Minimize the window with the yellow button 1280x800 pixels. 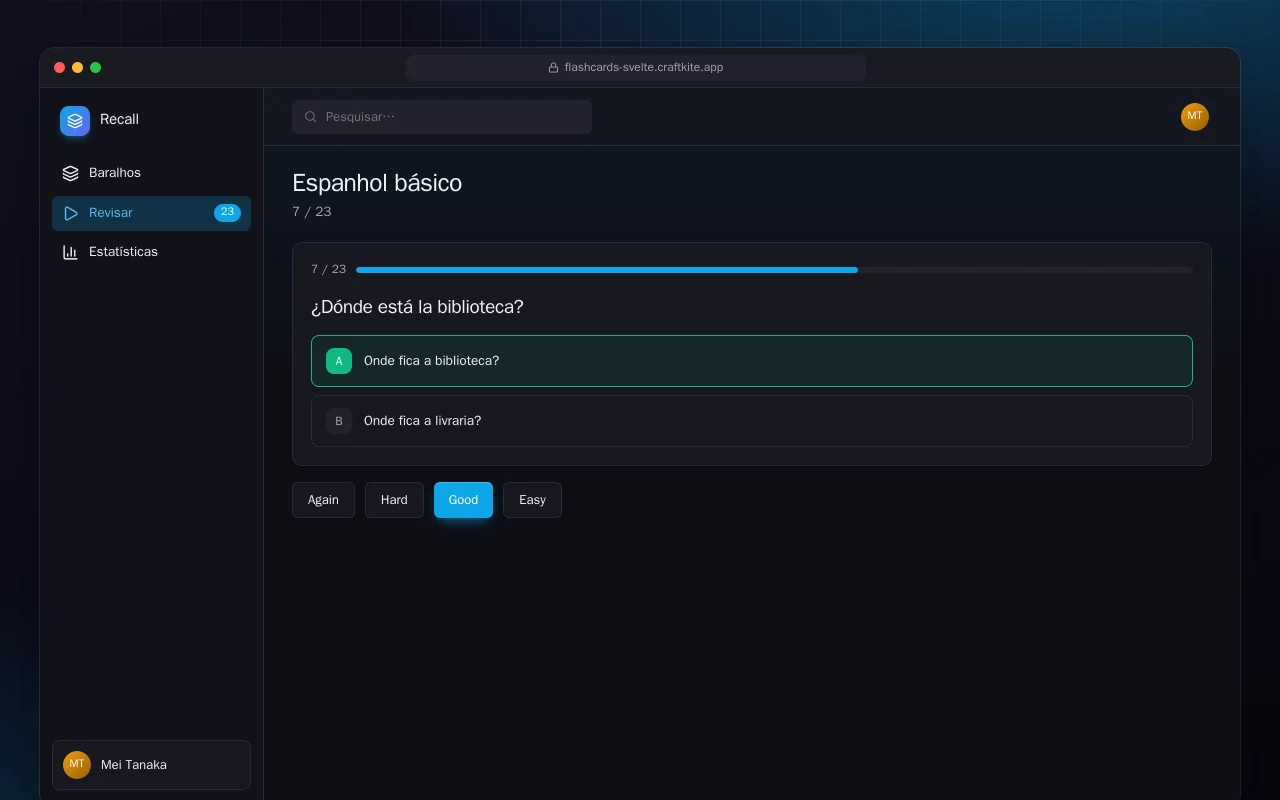[77, 68]
